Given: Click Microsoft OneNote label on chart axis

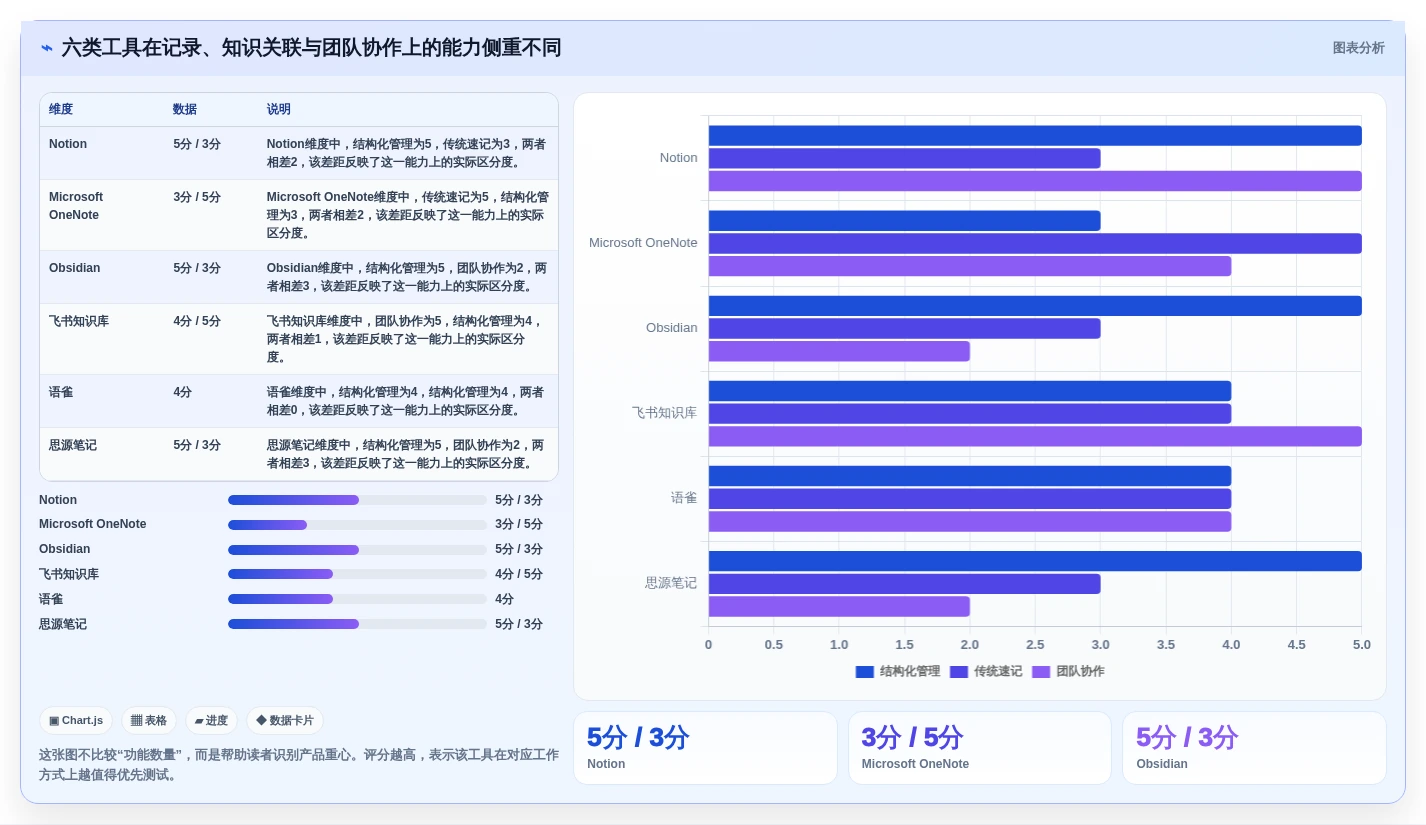Looking at the screenshot, I should point(643,243).
